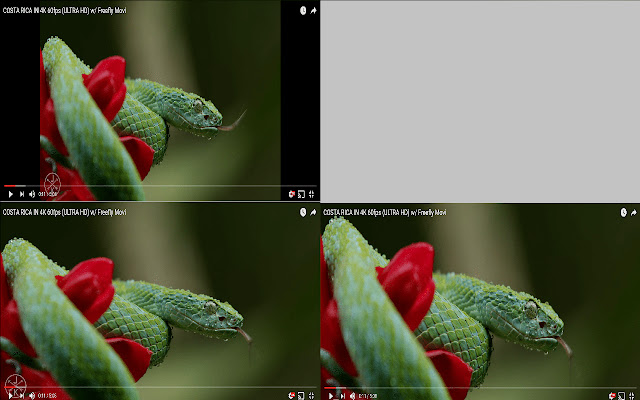Open settings in the bottom-left player
Image resolution: width=640 pixels, height=400 pixels.
coord(291,396)
